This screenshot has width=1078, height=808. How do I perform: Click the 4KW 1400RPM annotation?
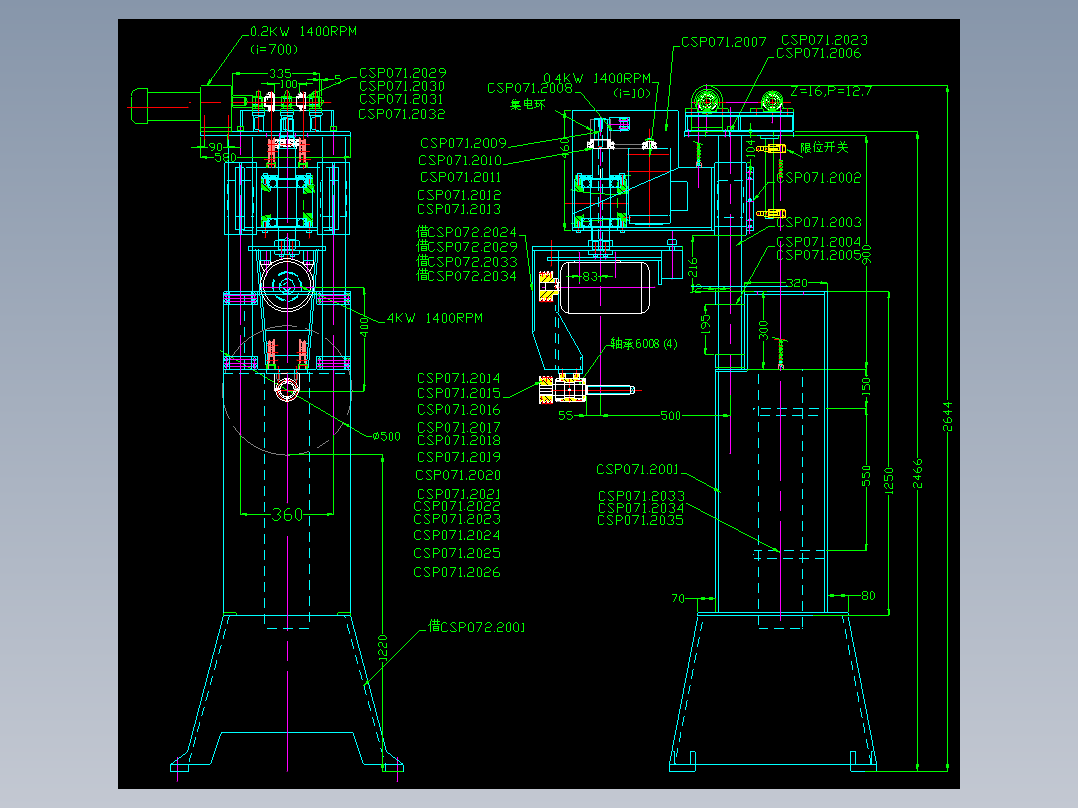(434, 318)
